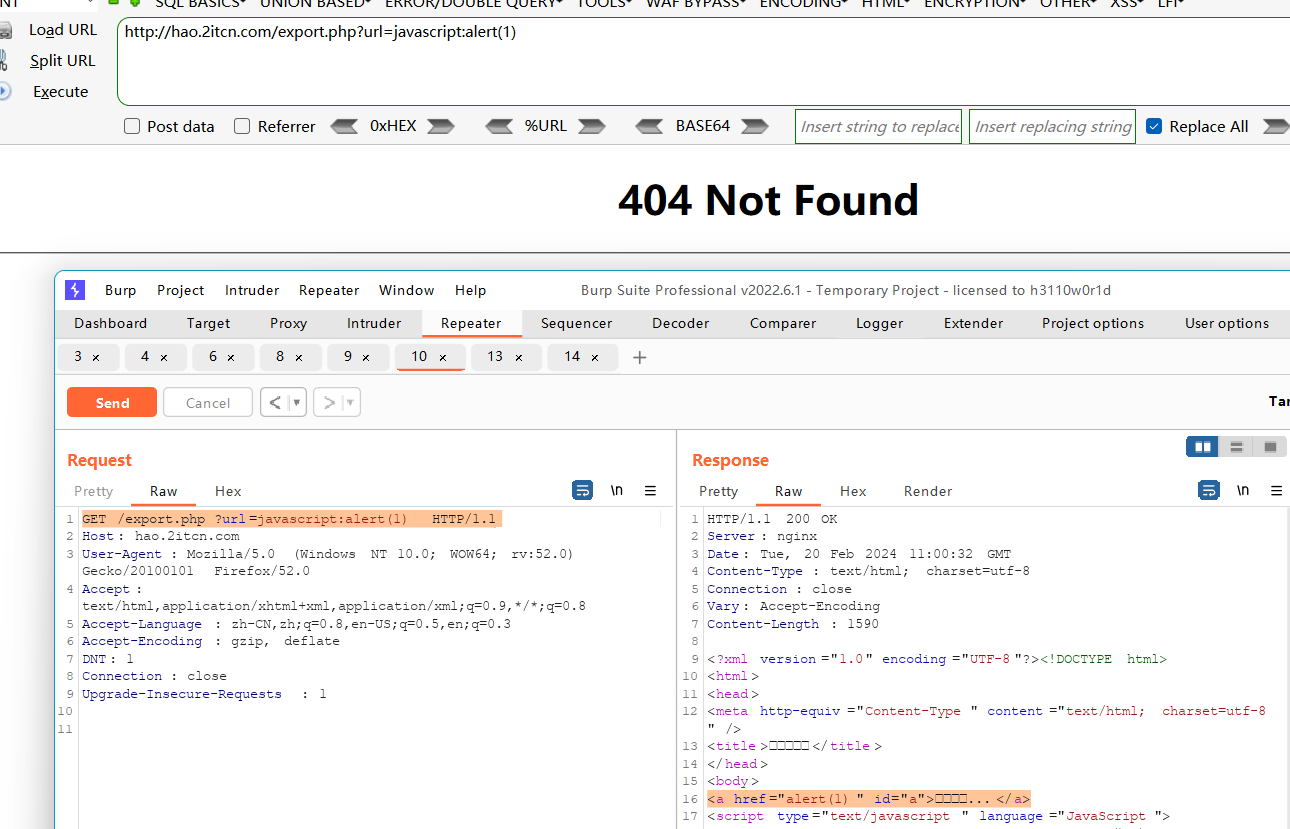Select Render view in Response panel
Image resolution: width=1290 pixels, height=829 pixels.
pos(928,491)
